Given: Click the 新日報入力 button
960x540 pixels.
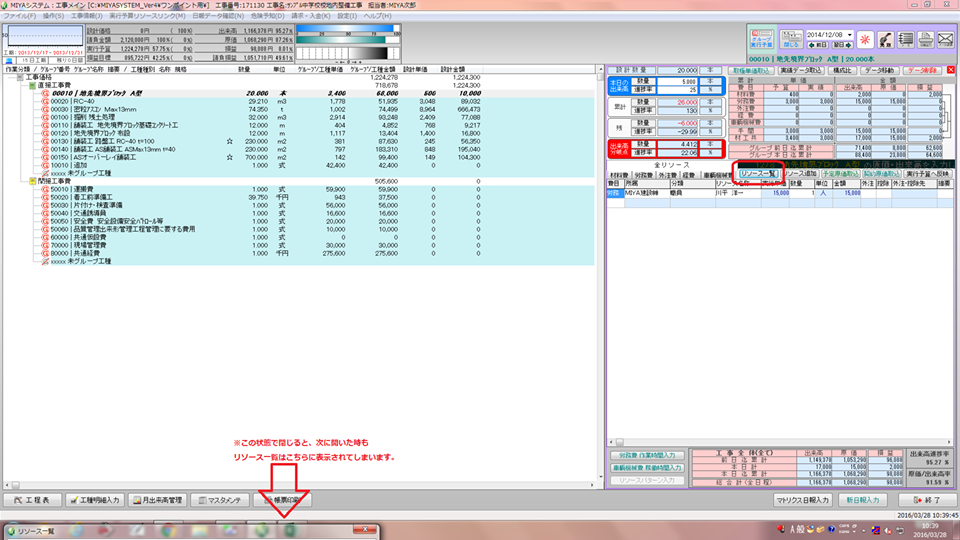Looking at the screenshot, I should [863, 500].
